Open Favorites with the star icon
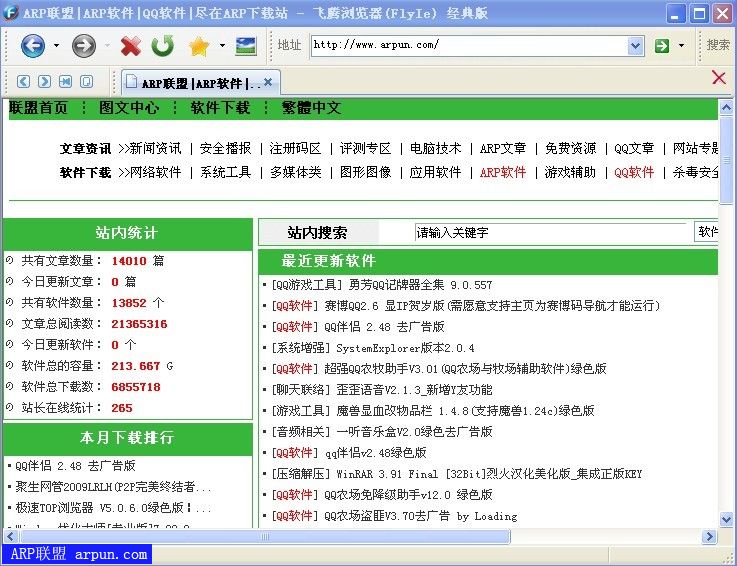 click(x=199, y=46)
